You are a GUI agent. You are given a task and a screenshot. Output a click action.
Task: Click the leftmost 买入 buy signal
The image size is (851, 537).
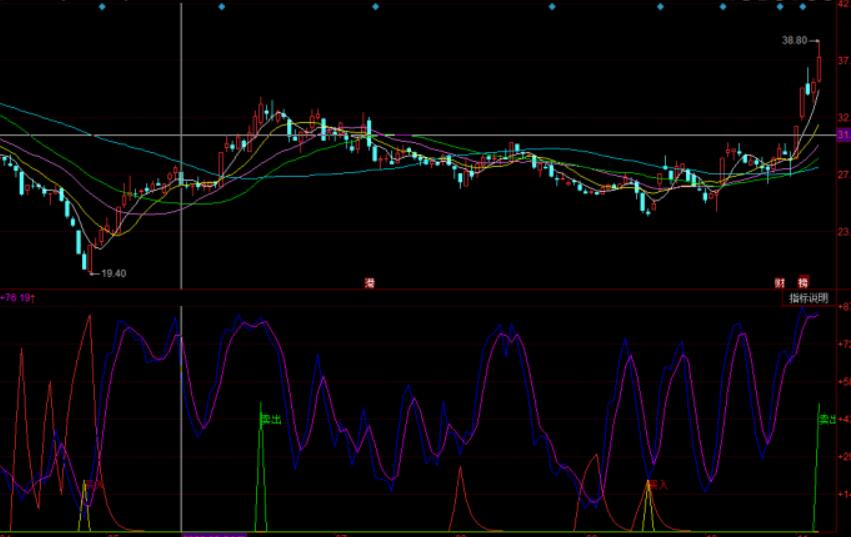[93, 485]
